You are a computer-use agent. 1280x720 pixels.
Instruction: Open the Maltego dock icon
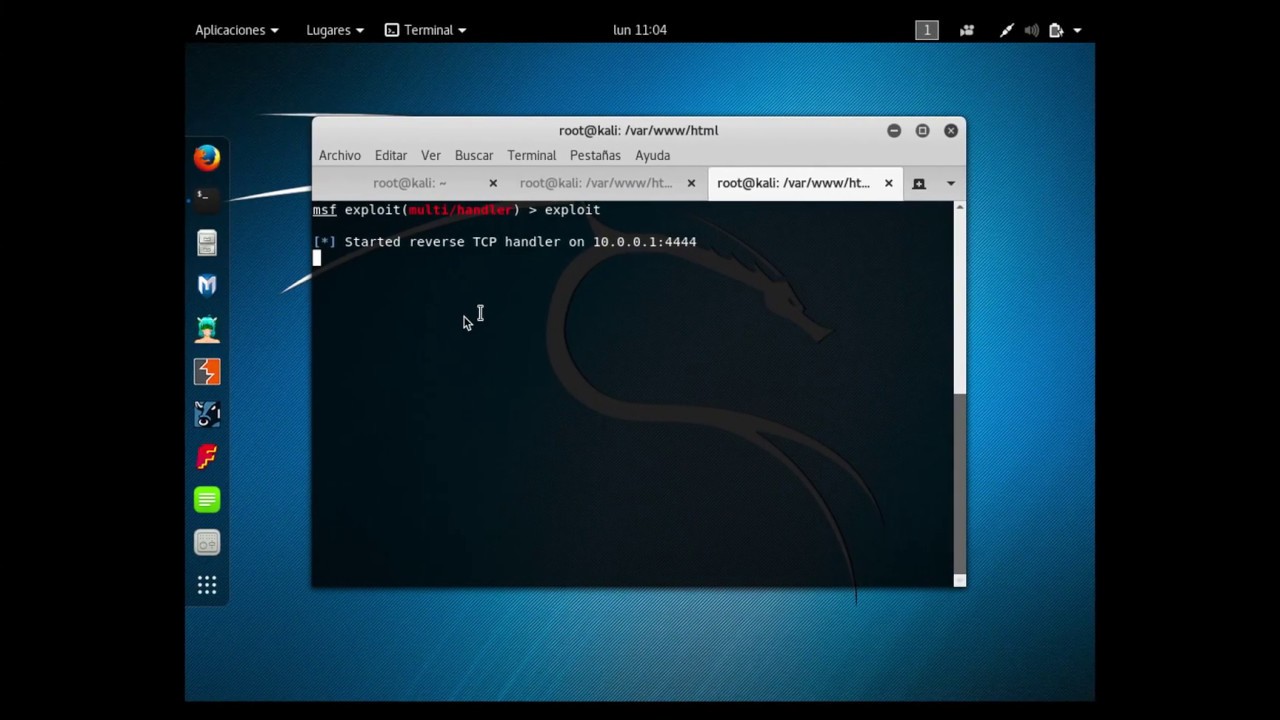pos(207,414)
